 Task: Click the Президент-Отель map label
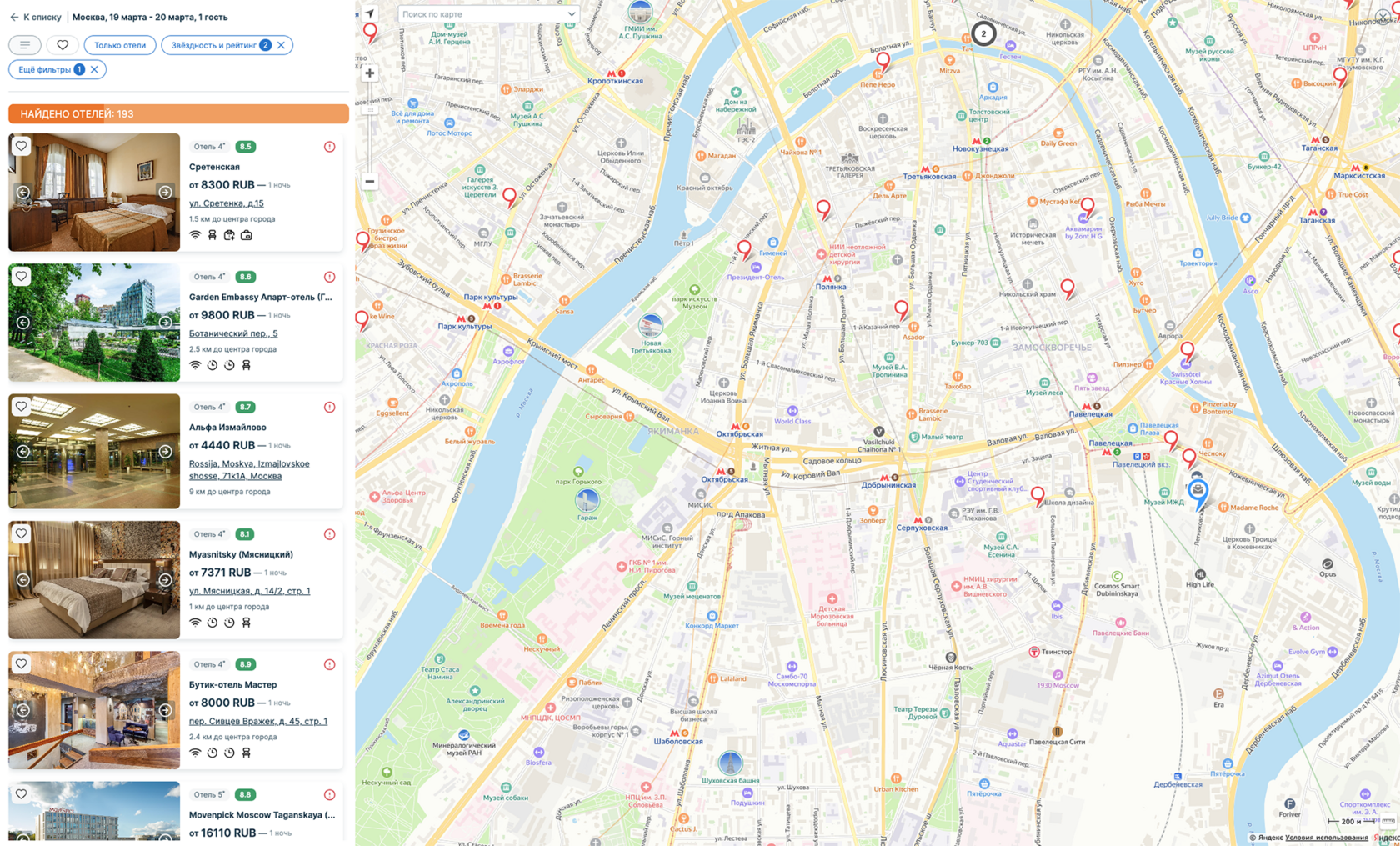756,277
